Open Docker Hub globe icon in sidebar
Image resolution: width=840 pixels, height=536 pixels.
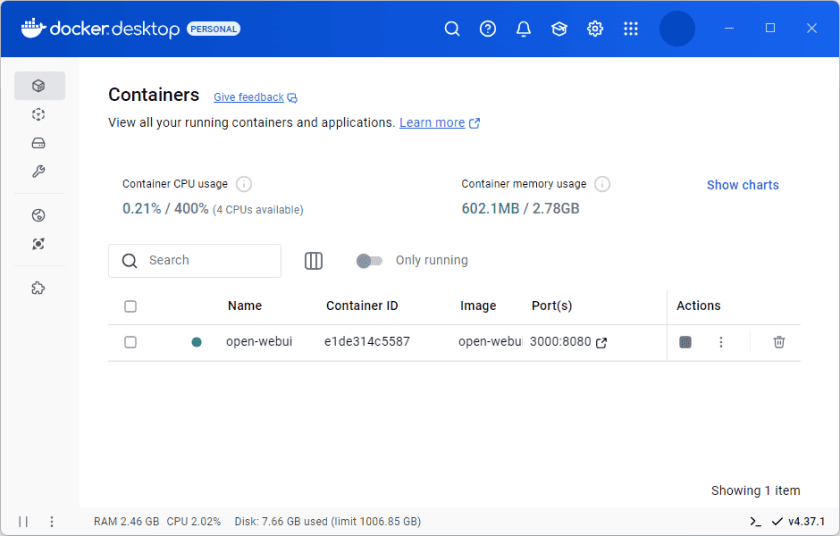[x=39, y=215]
